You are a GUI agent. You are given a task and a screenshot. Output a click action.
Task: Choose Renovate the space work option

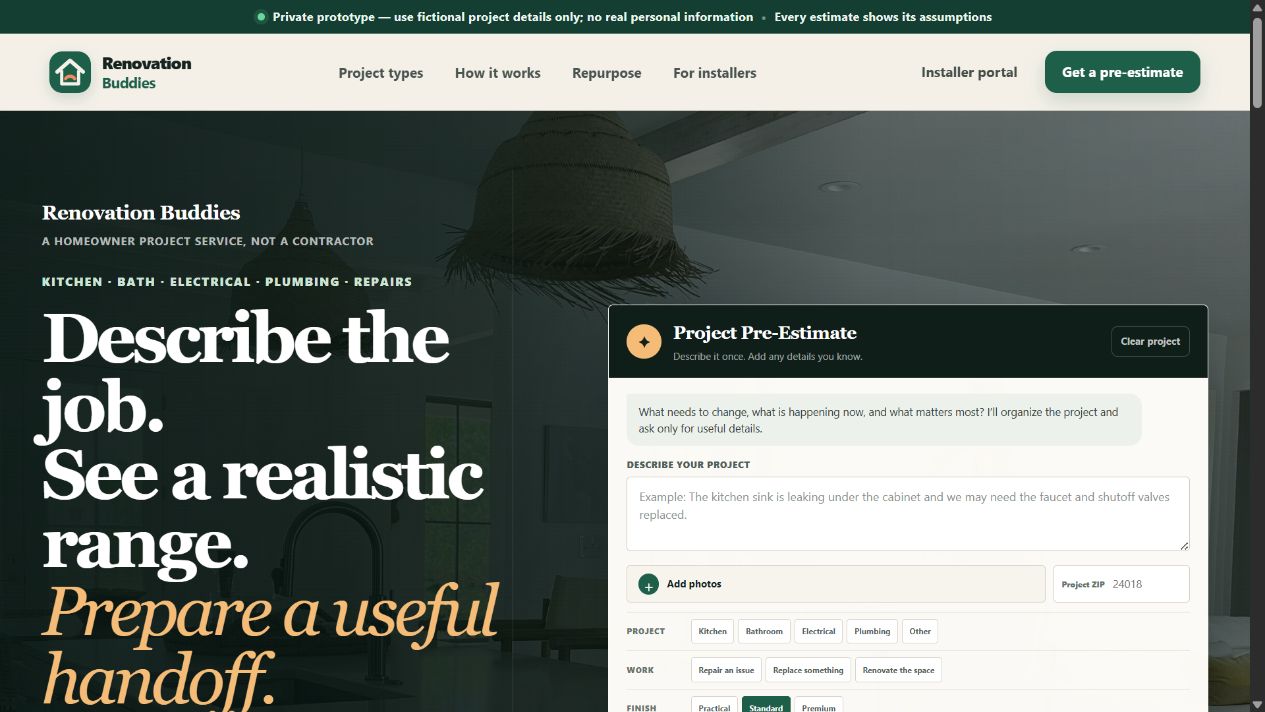898,670
